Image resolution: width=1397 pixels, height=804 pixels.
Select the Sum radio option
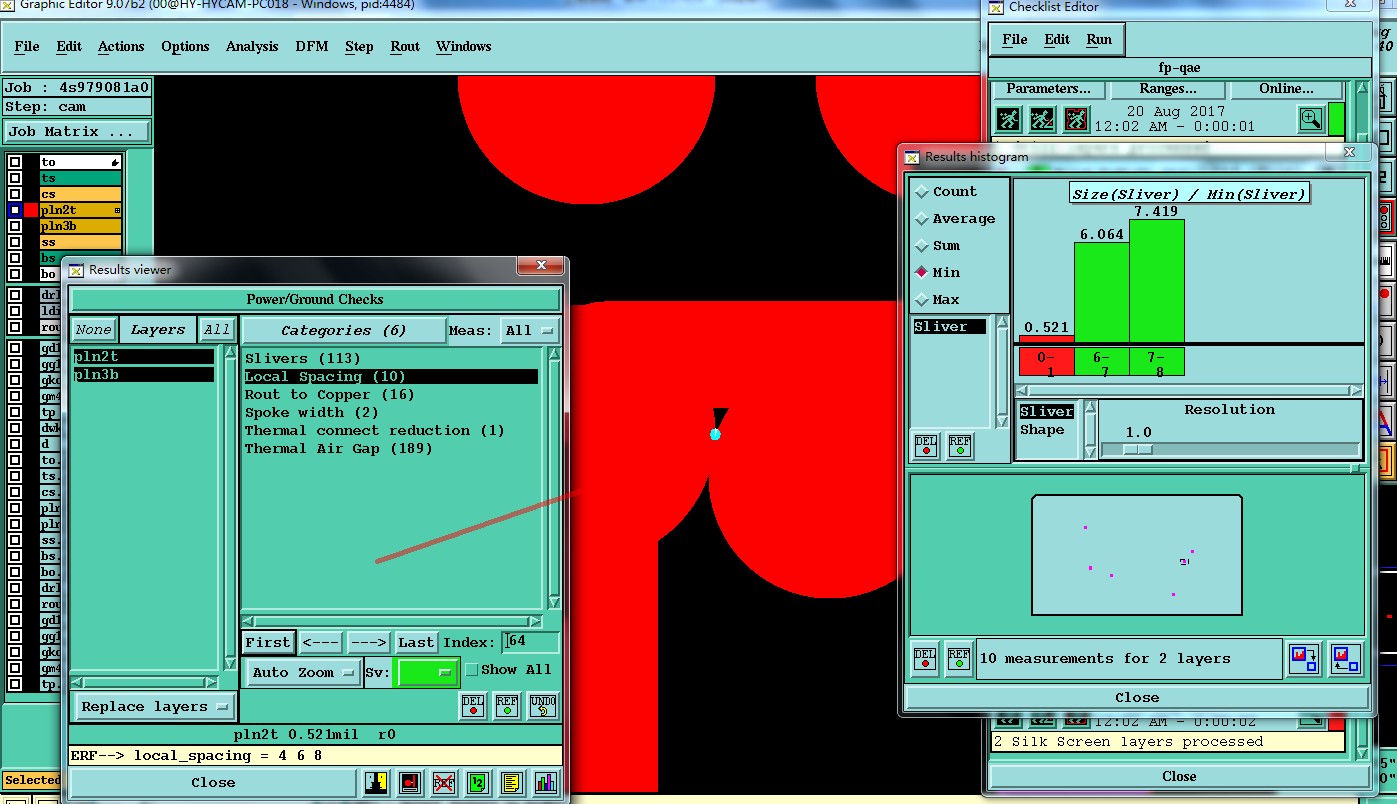tap(922, 245)
